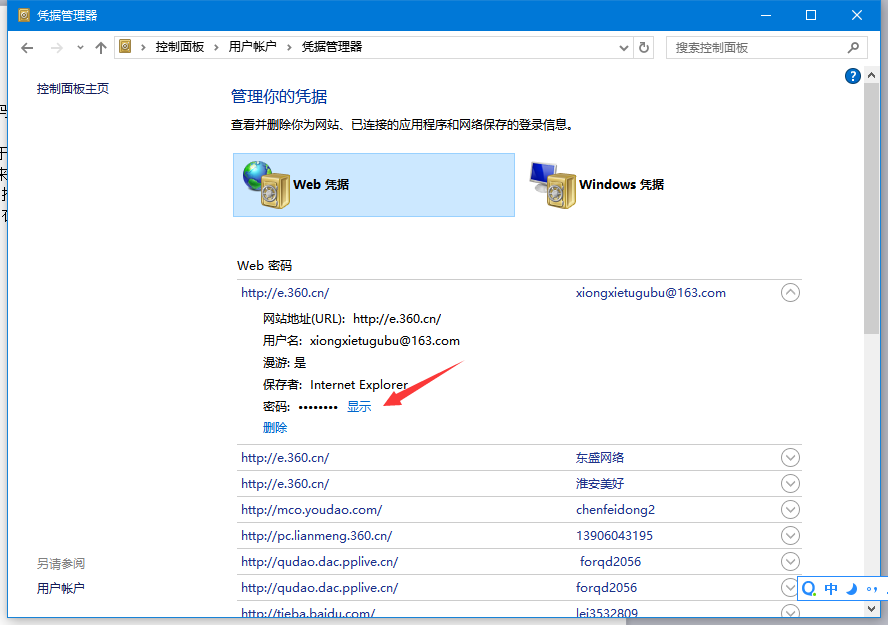Viewport: 888px width, 625px height.
Task: Expand the lei3532809 baidu entry
Action: [790, 612]
